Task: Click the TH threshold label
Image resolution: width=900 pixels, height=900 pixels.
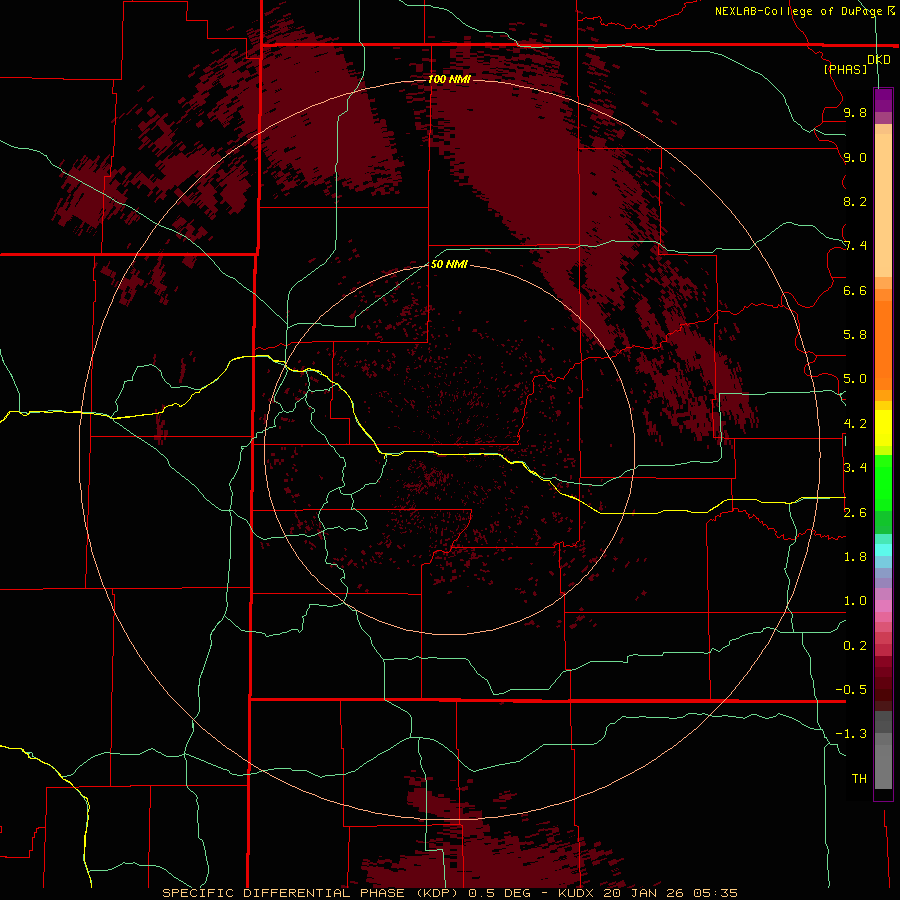Action: (x=859, y=779)
